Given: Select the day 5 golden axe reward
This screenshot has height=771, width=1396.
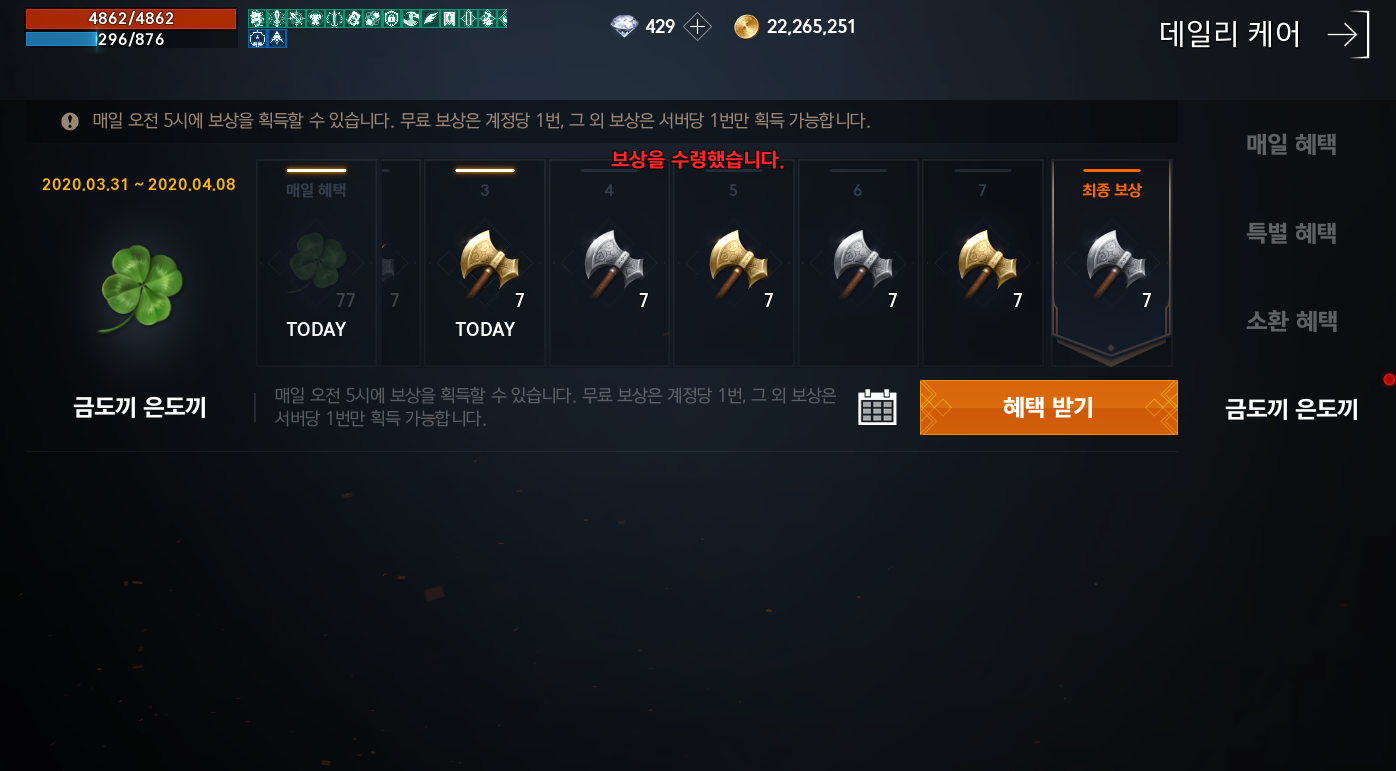Looking at the screenshot, I should (x=733, y=263).
